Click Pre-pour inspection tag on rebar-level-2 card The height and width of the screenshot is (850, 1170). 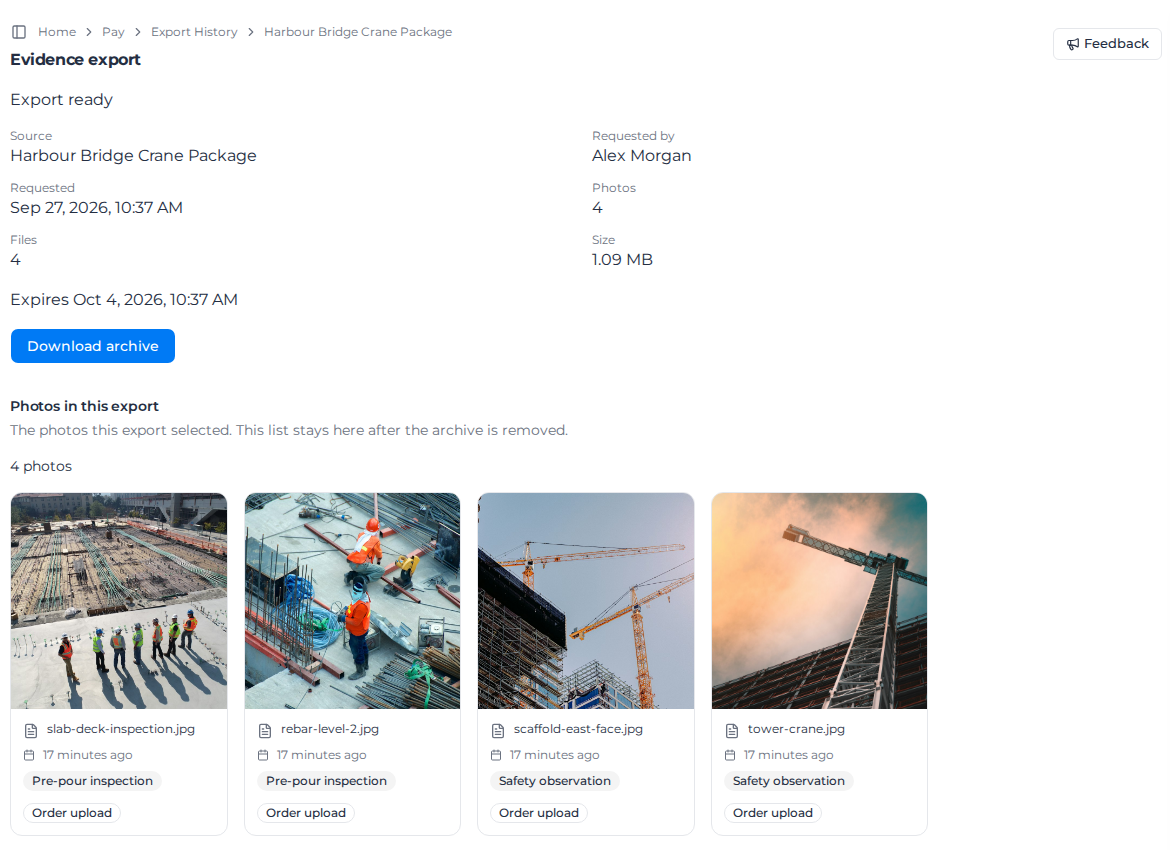pos(326,781)
